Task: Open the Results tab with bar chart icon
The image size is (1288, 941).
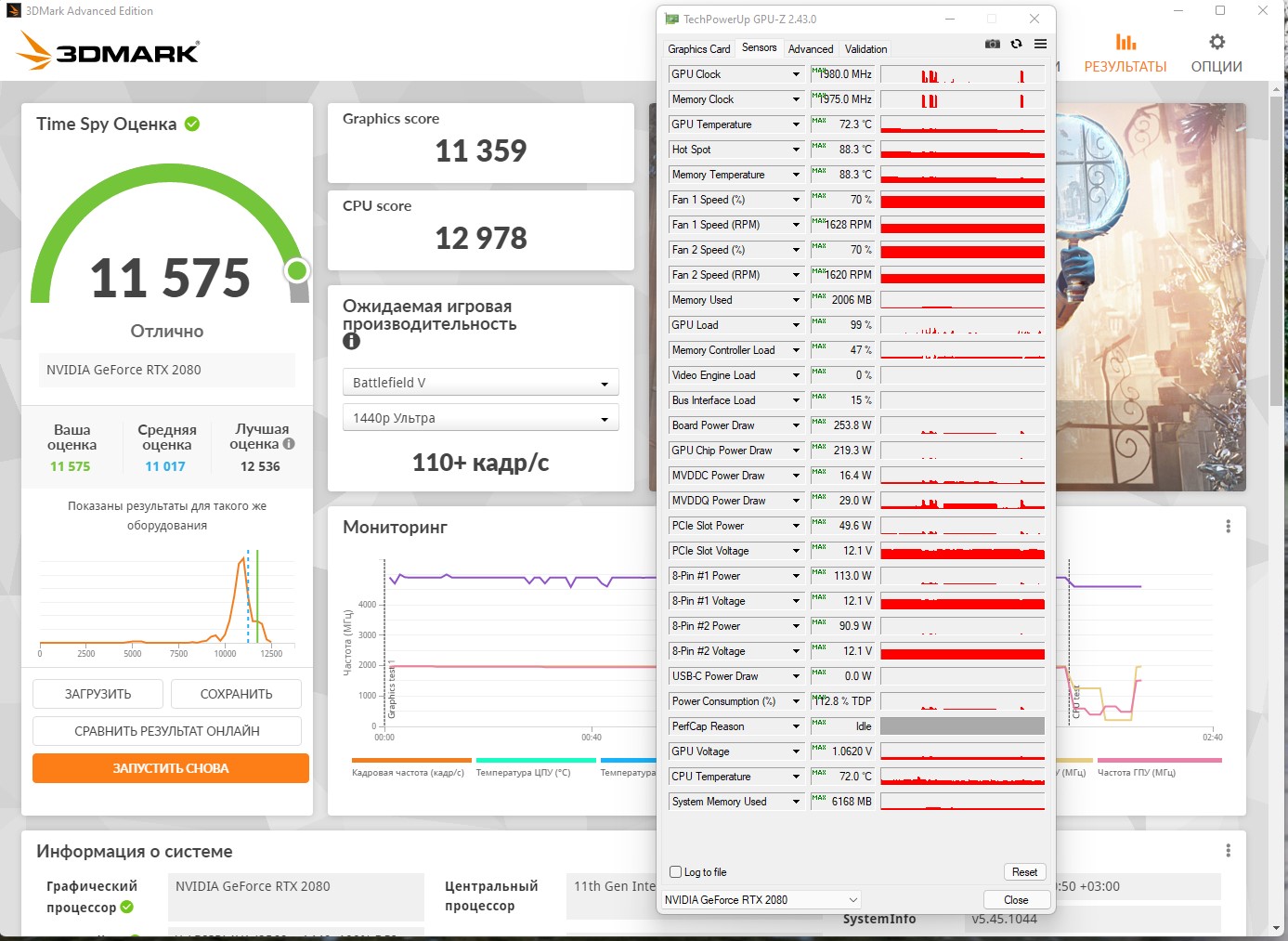Action: [x=1125, y=54]
